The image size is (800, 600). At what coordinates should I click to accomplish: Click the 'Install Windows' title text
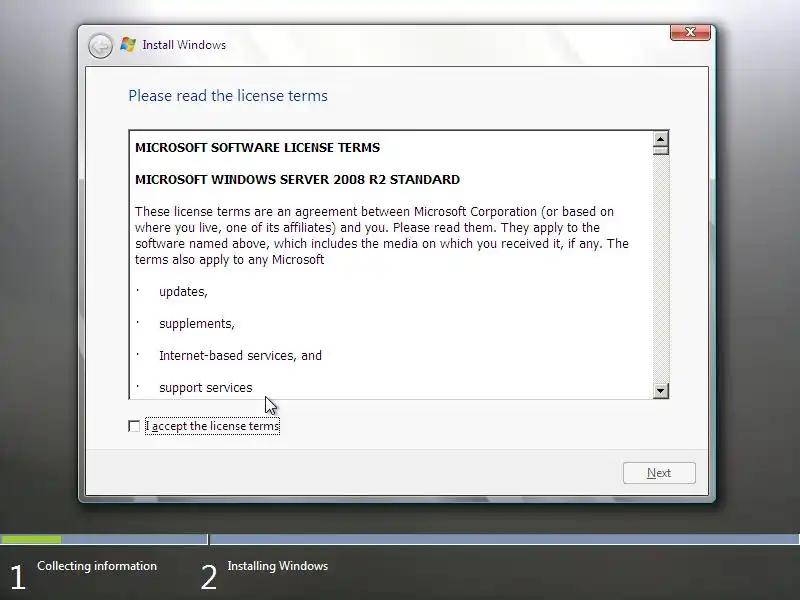(184, 45)
